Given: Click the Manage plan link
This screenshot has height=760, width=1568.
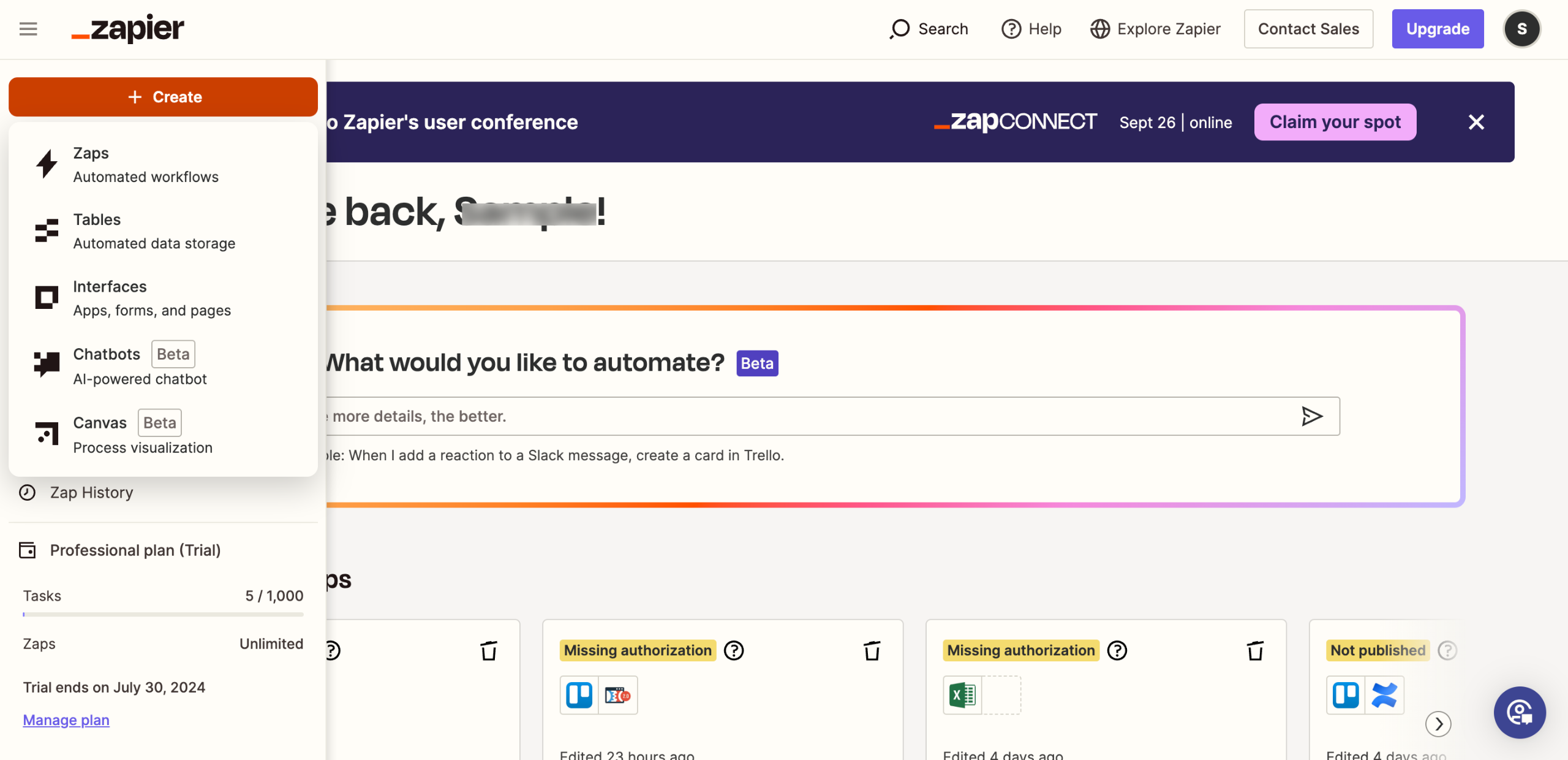Looking at the screenshot, I should 66,720.
